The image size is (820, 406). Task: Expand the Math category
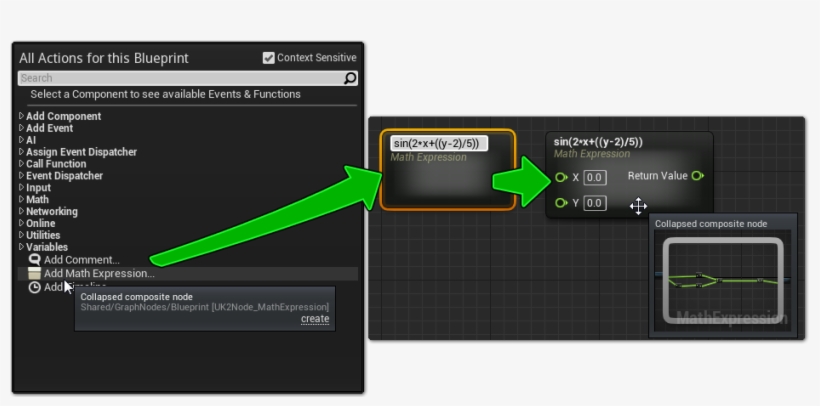click(x=21, y=200)
